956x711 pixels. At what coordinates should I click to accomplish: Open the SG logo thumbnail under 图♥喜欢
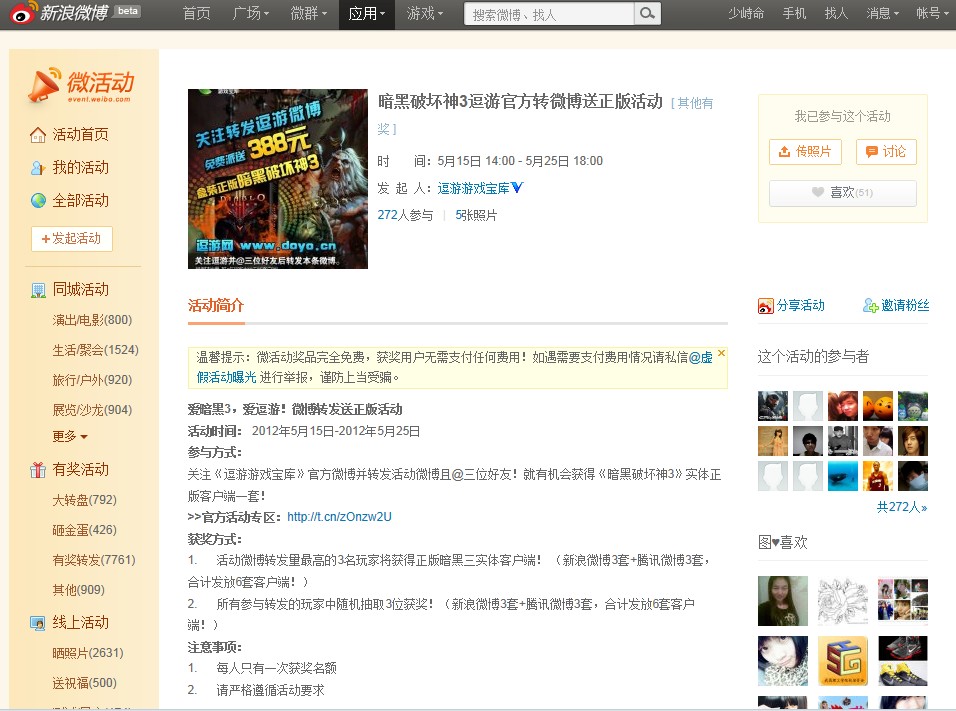point(843,661)
